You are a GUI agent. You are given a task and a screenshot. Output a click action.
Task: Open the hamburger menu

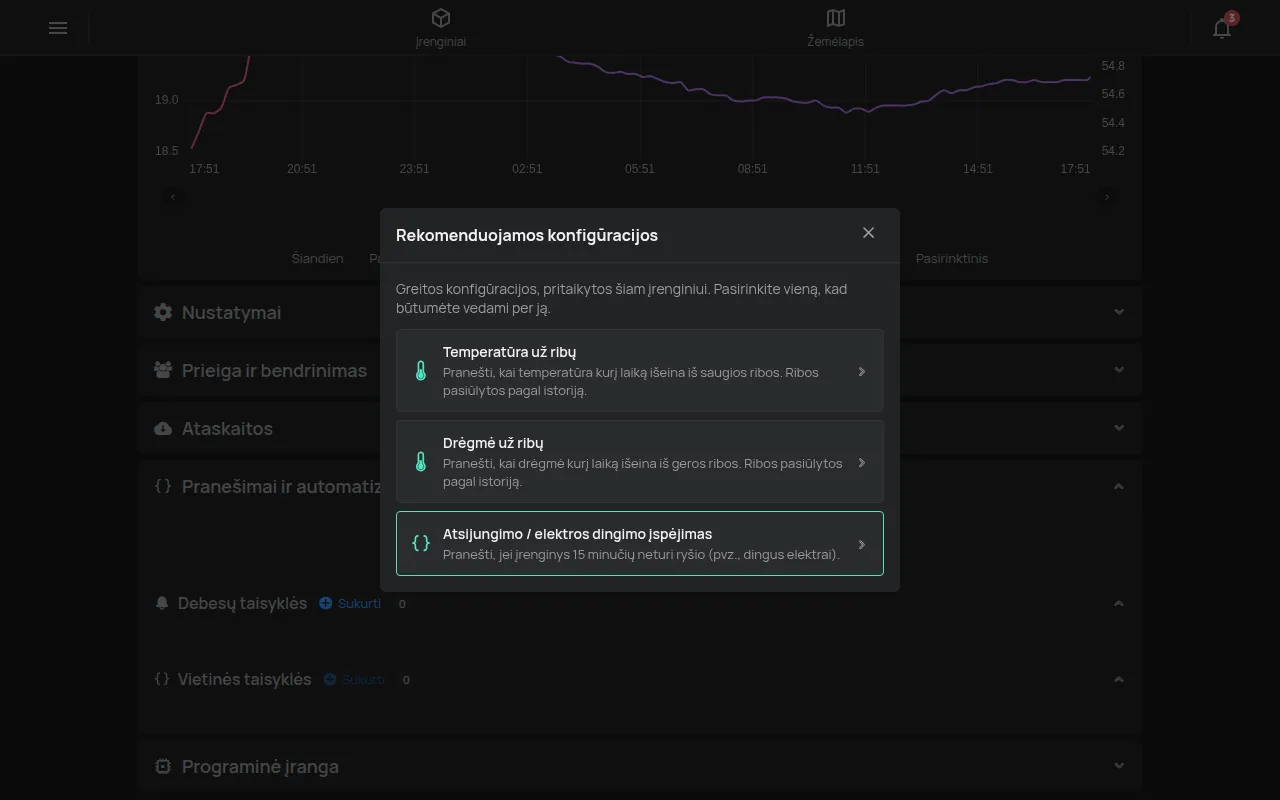[x=58, y=28]
